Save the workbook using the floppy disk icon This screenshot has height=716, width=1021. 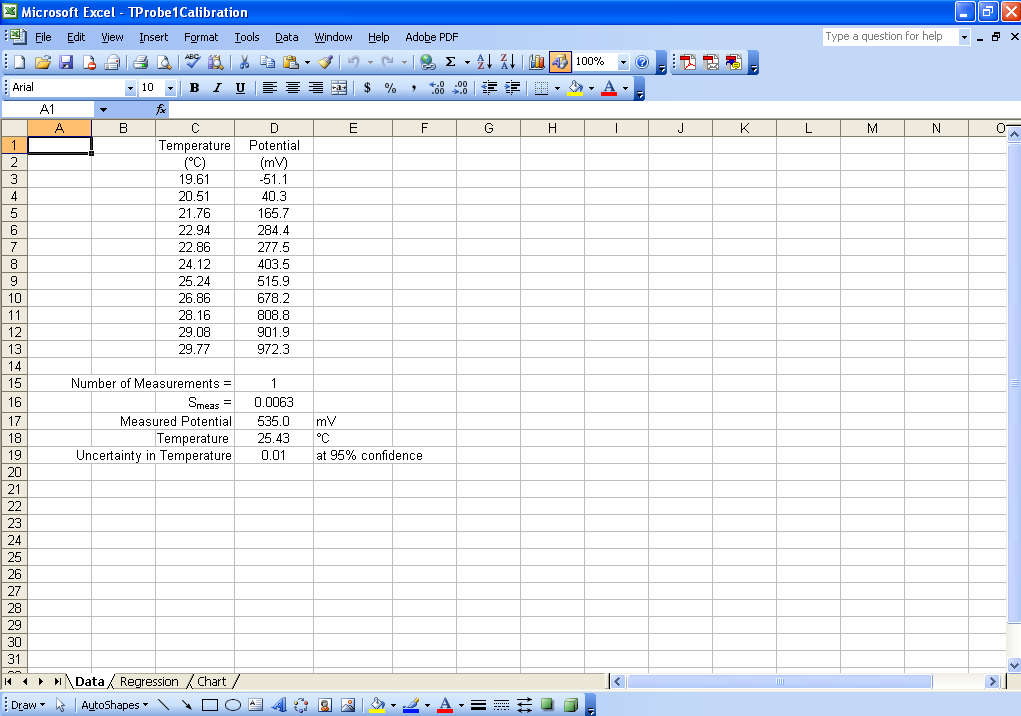66,62
